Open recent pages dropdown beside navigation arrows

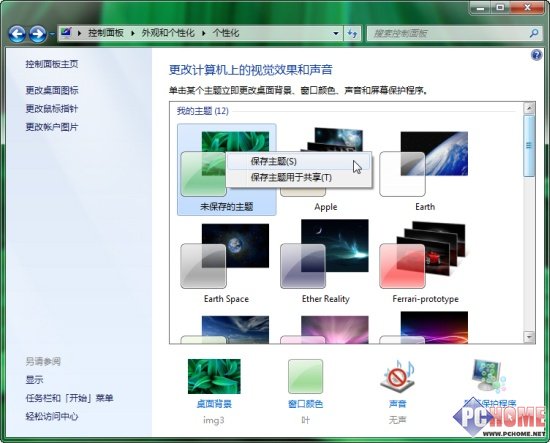(52, 34)
